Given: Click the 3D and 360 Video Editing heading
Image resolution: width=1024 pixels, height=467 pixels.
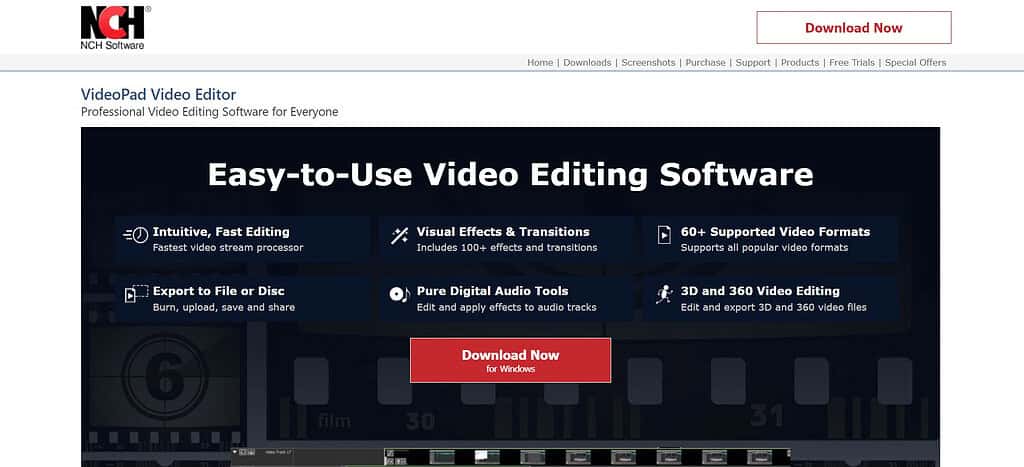Looking at the screenshot, I should pos(760,291).
